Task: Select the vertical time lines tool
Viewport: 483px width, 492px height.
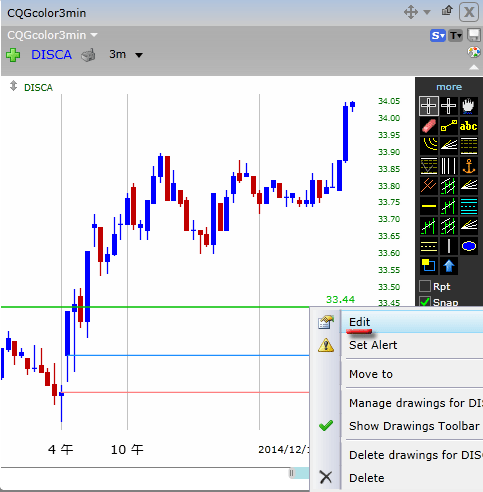Action: (449, 166)
